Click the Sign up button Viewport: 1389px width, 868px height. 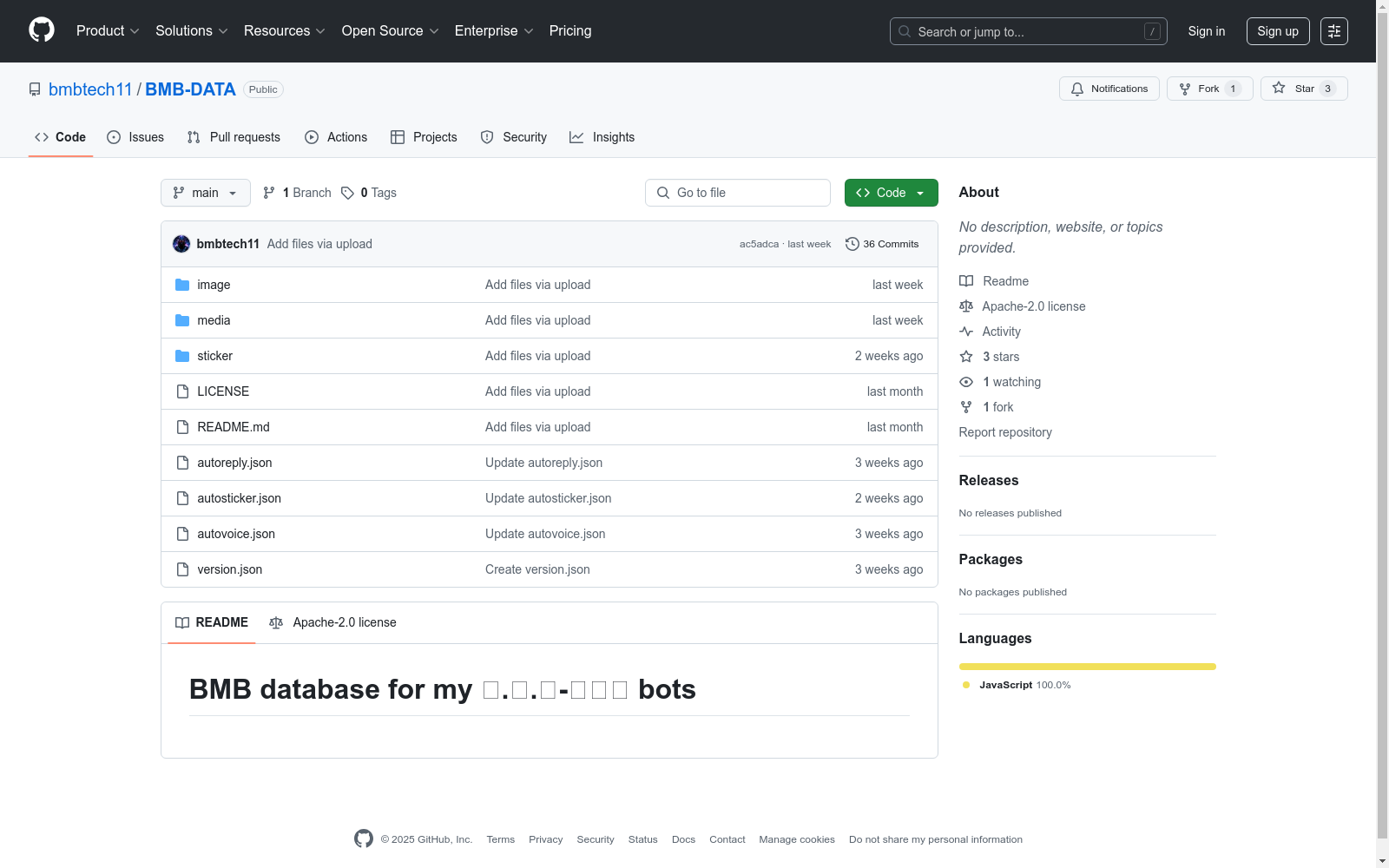pos(1278,31)
